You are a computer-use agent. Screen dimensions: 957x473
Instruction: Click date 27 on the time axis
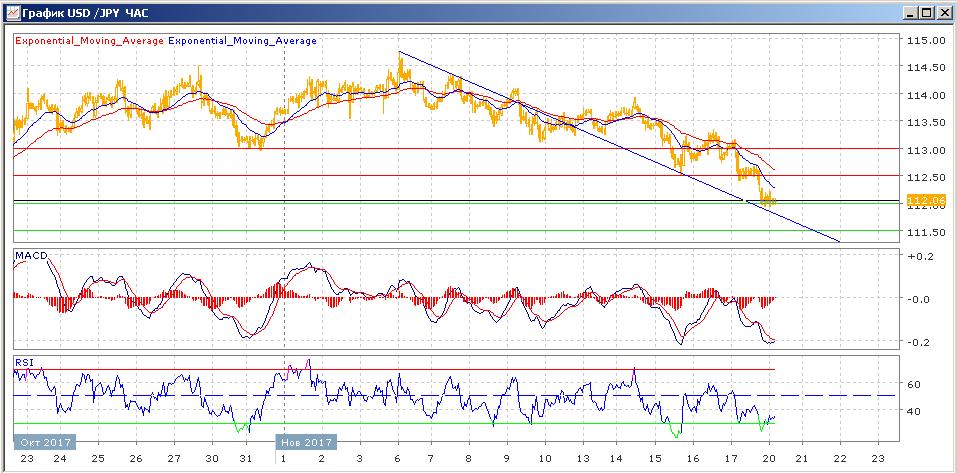click(174, 458)
